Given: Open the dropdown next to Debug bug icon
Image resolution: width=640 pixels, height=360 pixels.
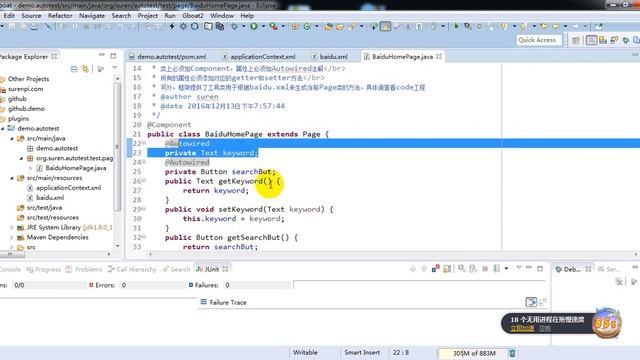Looking at the screenshot, I should coord(244,27).
